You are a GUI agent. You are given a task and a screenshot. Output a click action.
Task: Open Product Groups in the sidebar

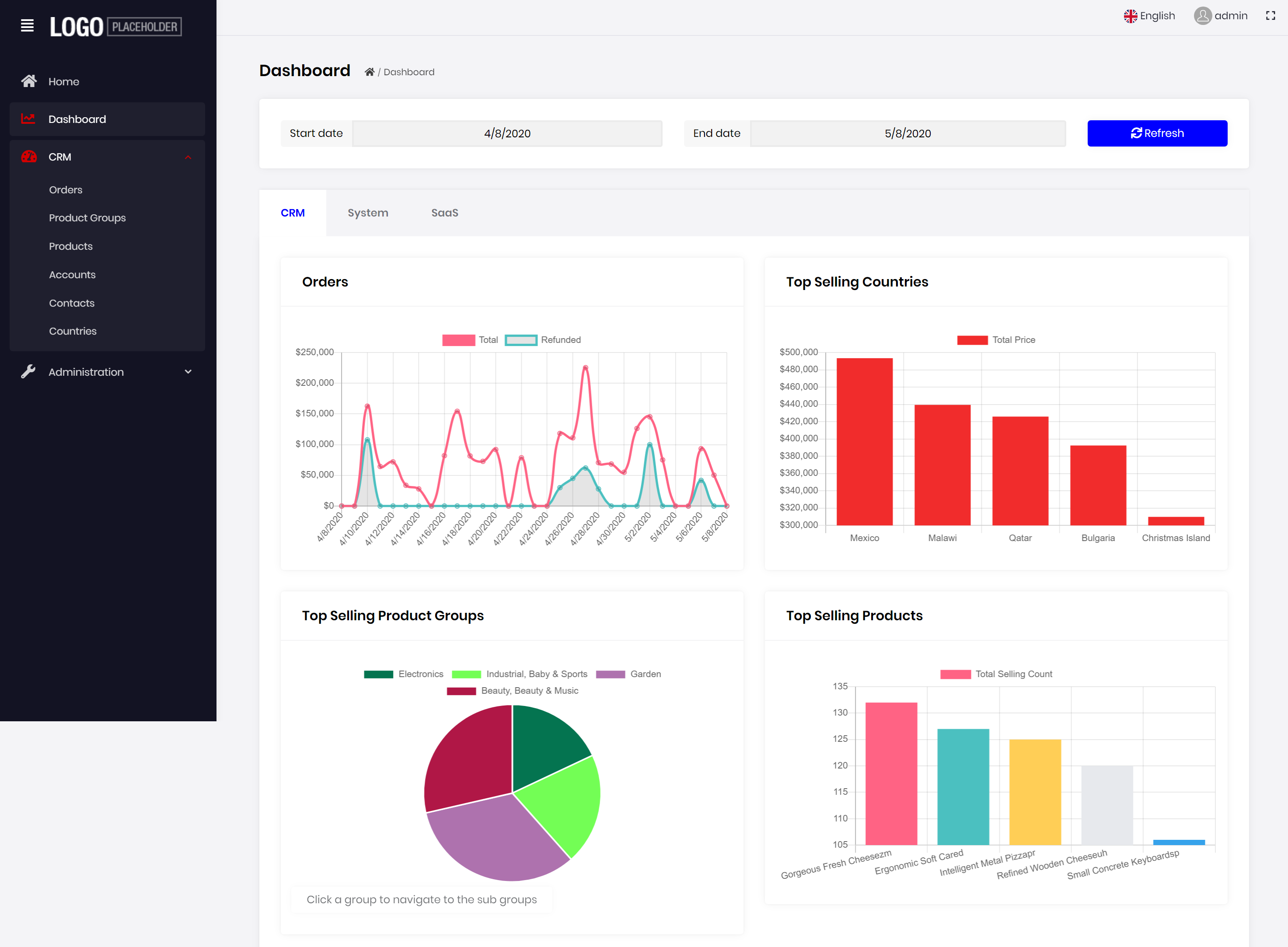pos(87,218)
